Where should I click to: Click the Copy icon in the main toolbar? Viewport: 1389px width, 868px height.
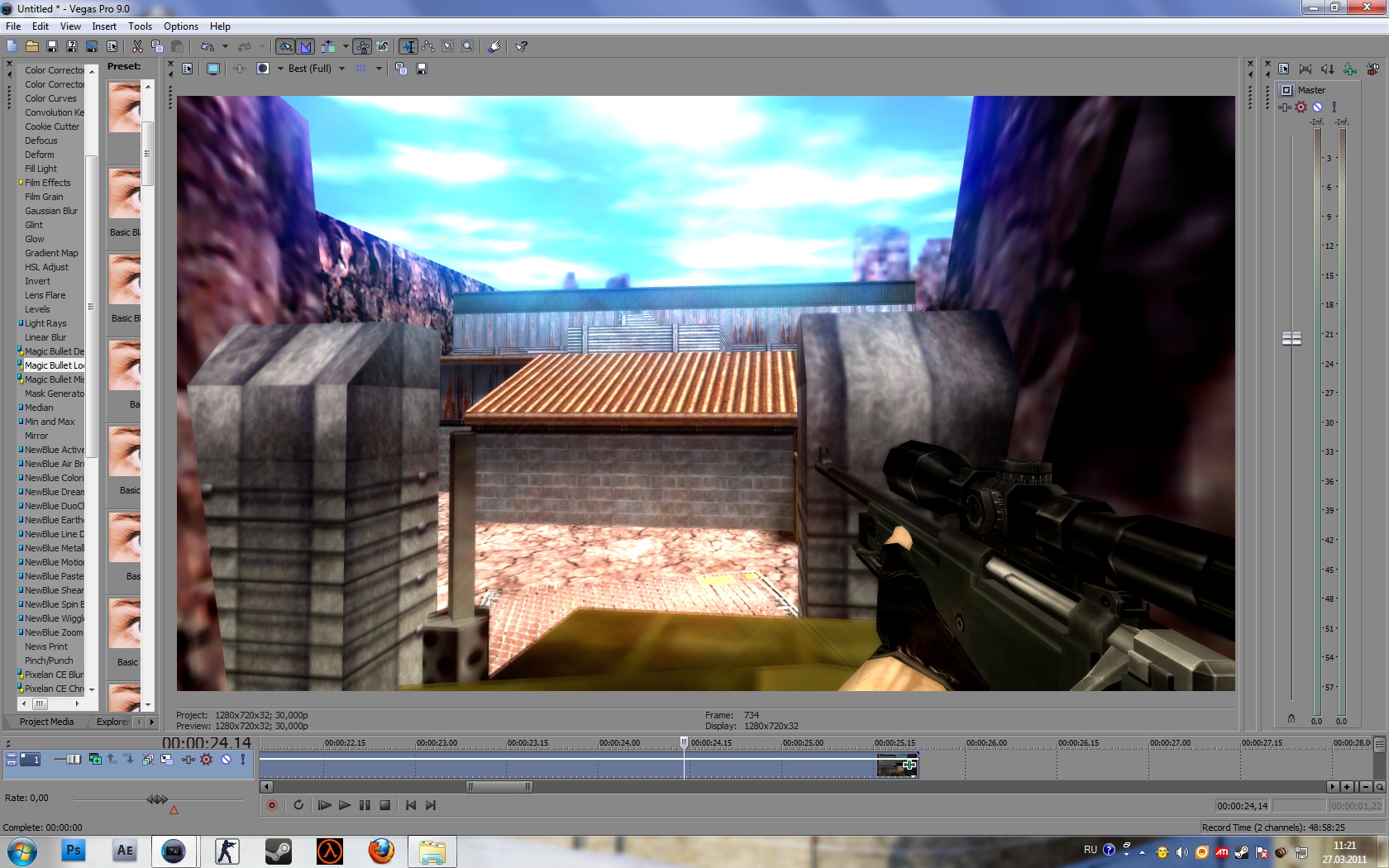click(x=157, y=46)
